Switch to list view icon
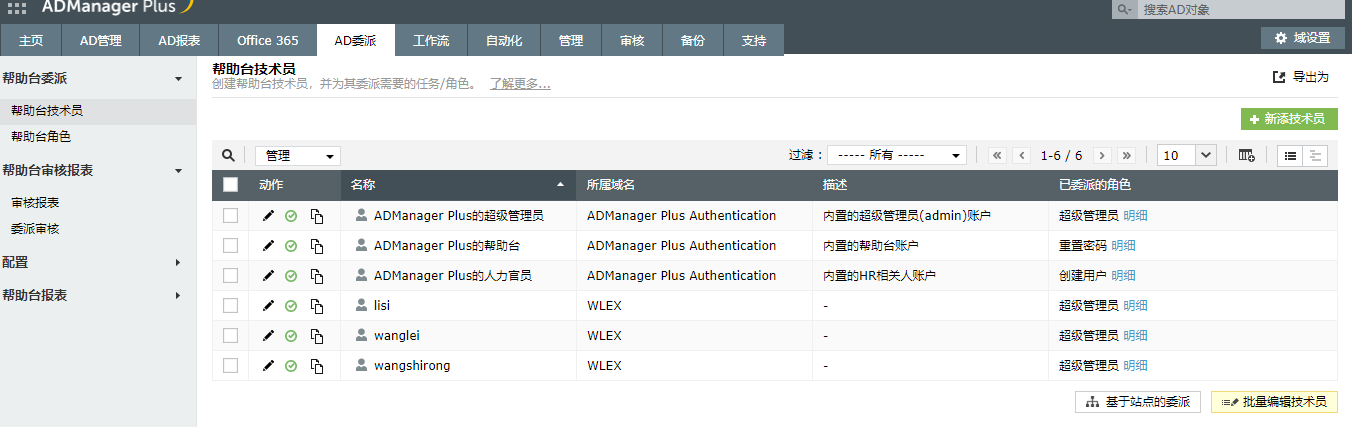 [1291, 155]
